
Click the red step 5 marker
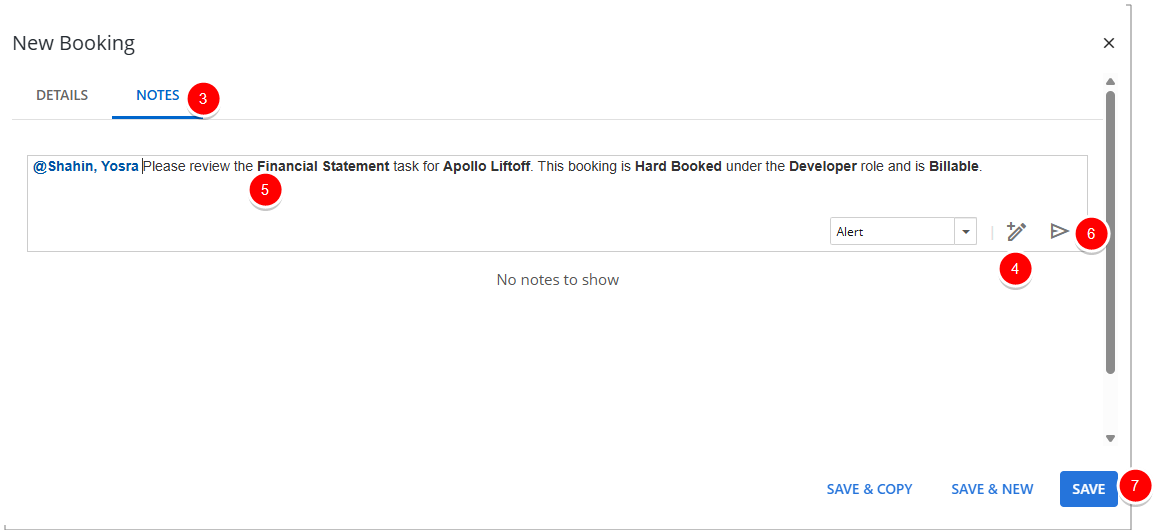pyautogui.click(x=265, y=190)
